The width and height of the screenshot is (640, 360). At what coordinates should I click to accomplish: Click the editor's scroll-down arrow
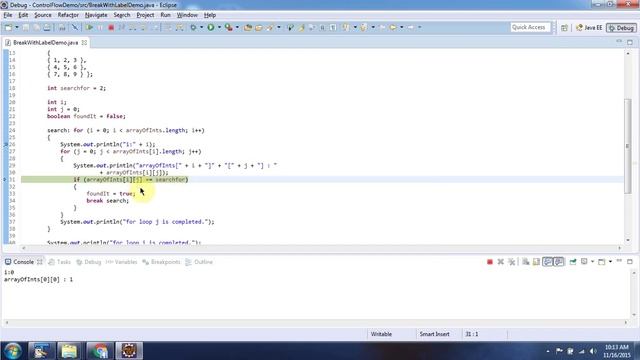coord(628,240)
